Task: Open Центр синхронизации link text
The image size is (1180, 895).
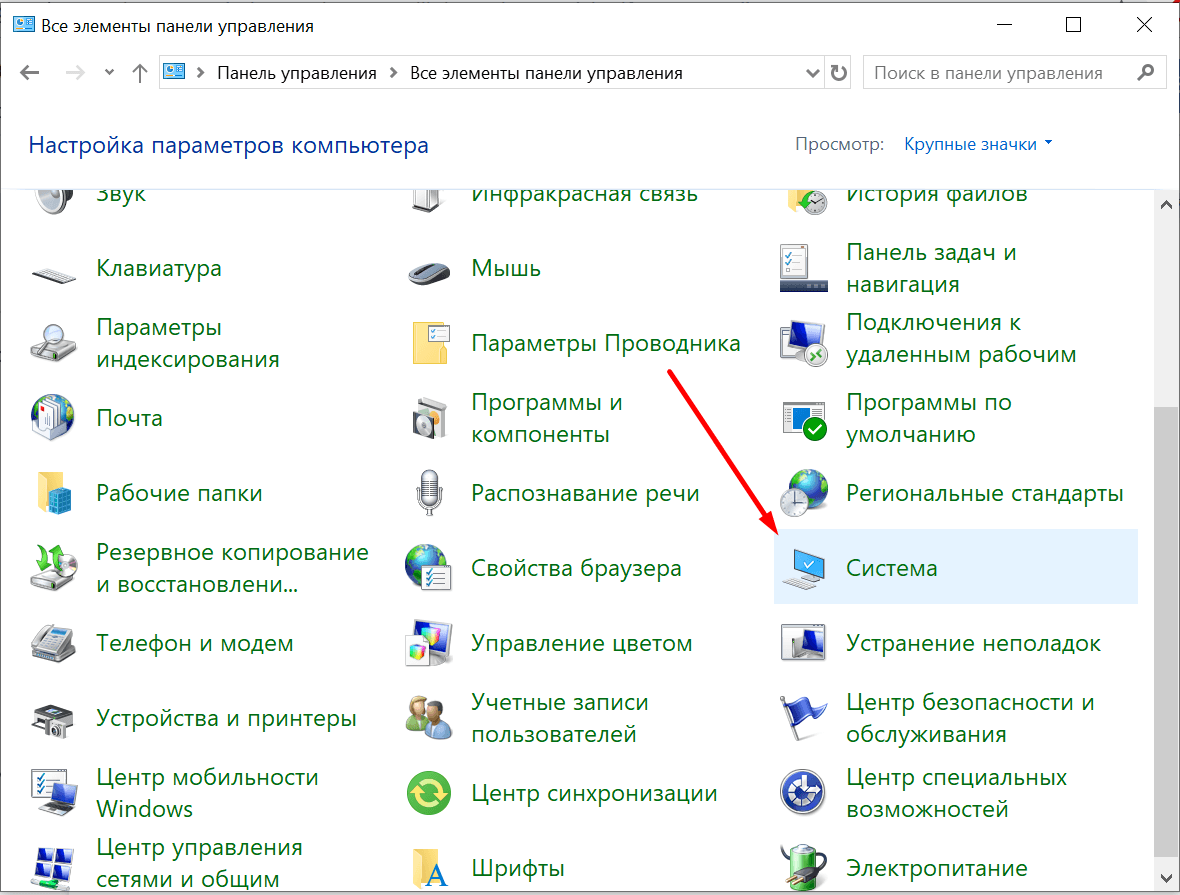Action: coord(595,793)
